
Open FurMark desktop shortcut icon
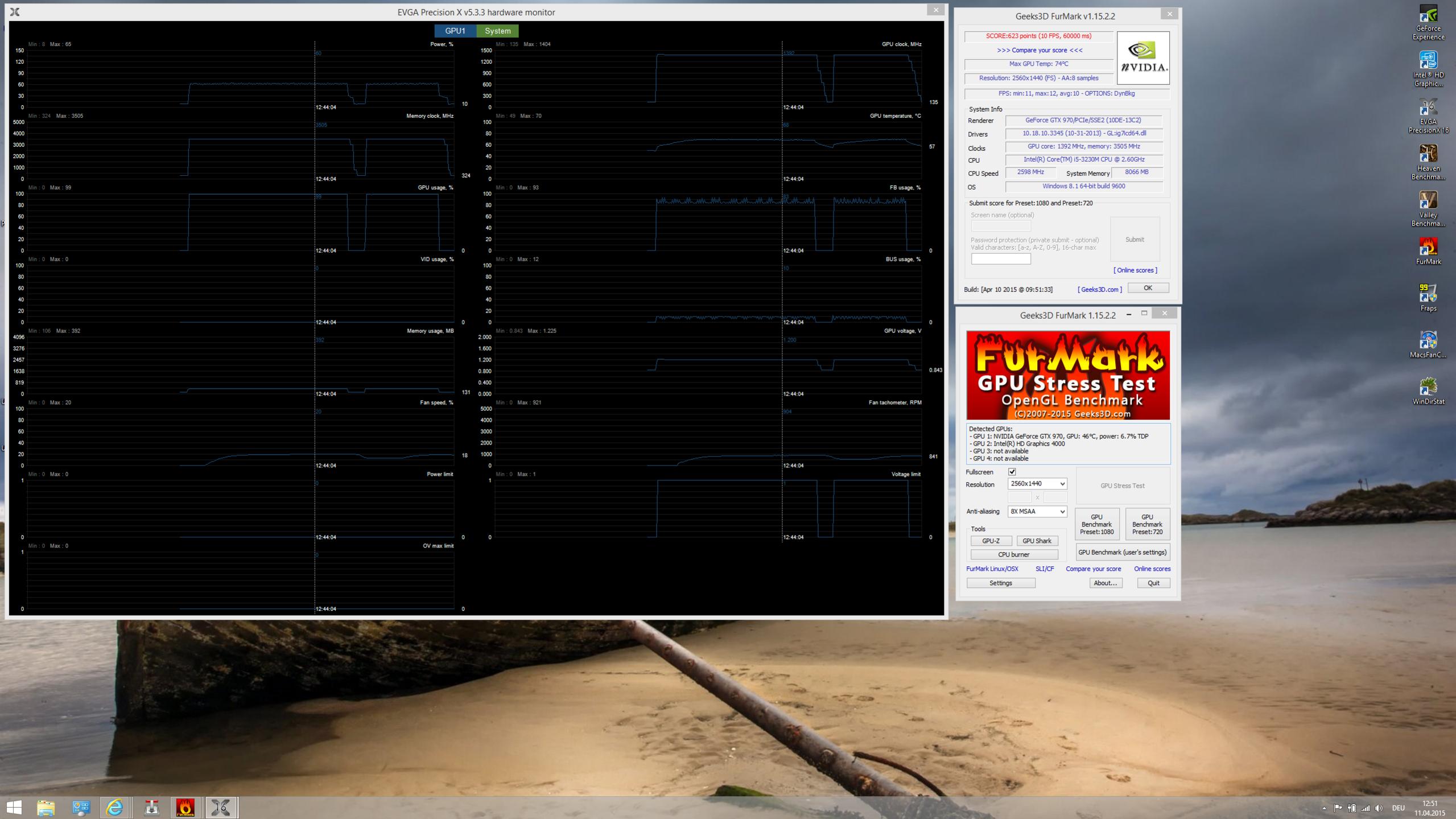click(1428, 250)
